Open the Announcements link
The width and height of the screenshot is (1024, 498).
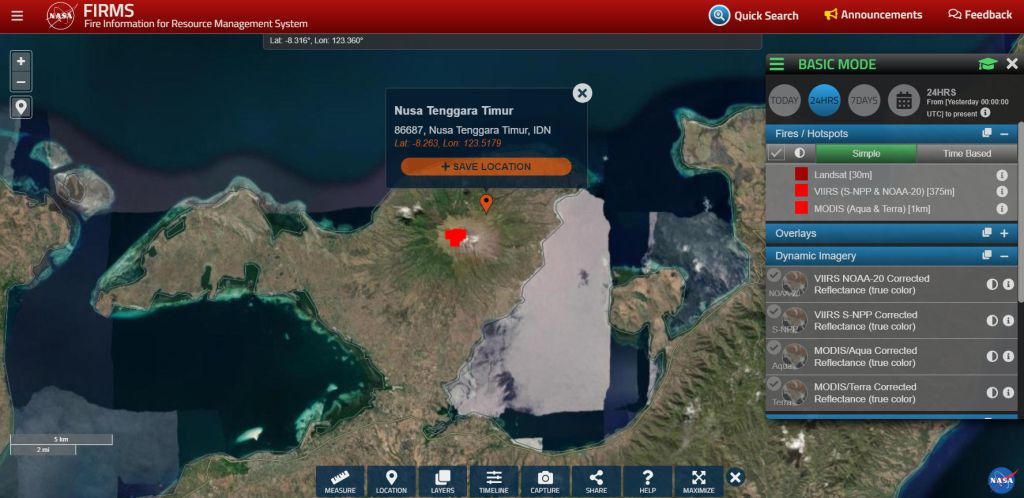click(x=873, y=15)
